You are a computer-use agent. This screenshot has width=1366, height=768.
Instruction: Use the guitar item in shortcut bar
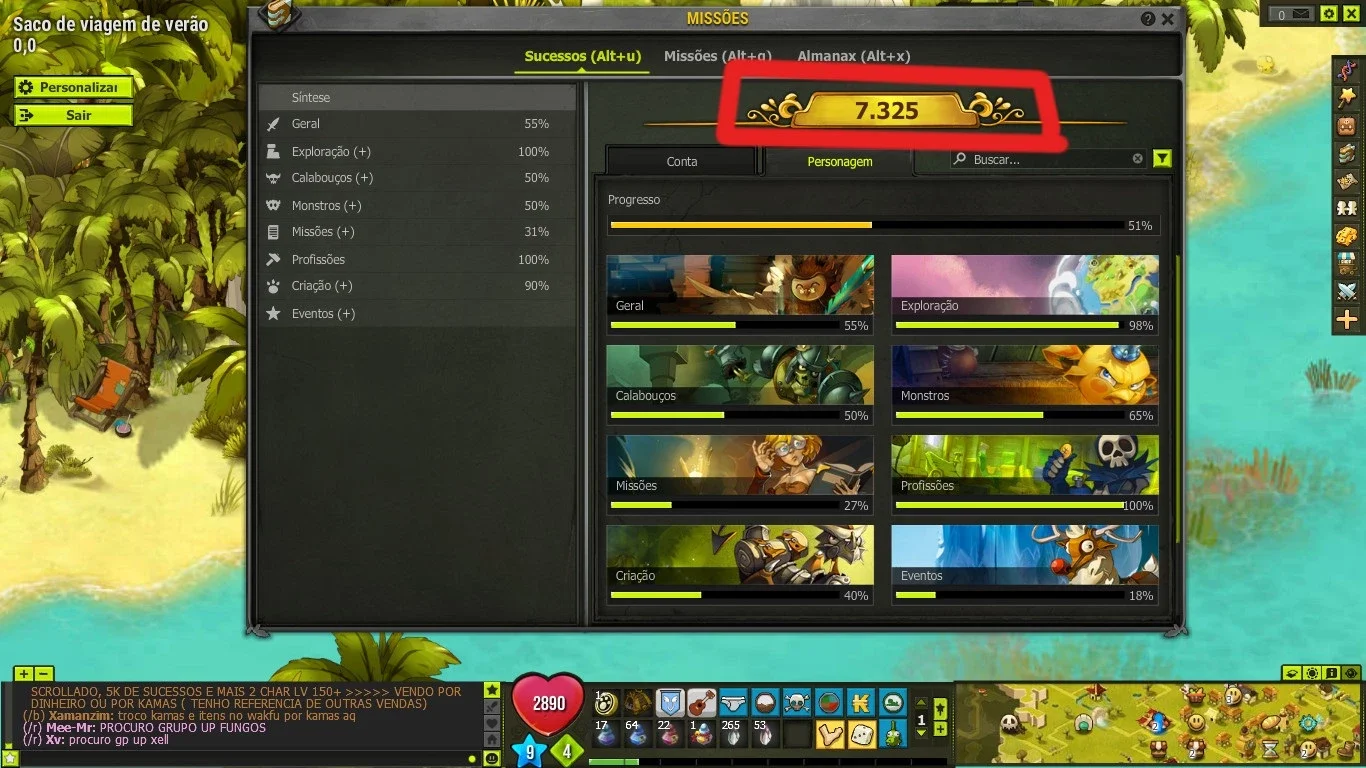(x=701, y=702)
